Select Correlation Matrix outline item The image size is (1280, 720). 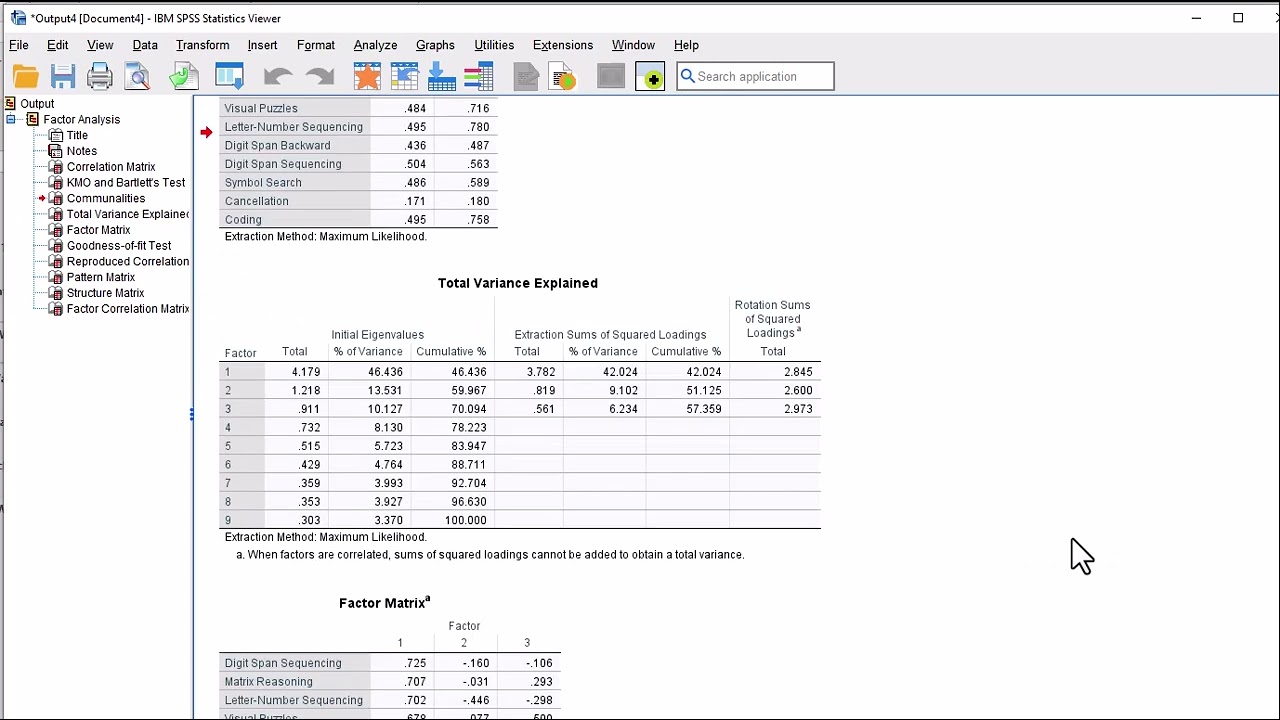click(x=111, y=167)
